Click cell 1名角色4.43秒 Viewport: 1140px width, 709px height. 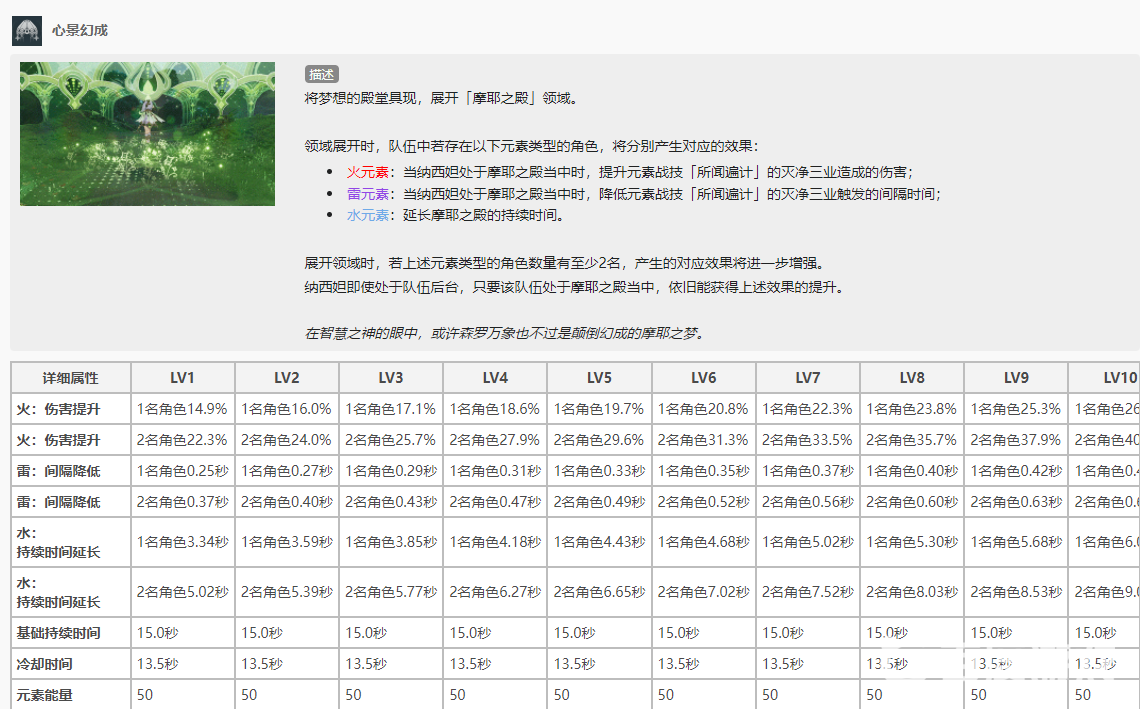coord(599,542)
